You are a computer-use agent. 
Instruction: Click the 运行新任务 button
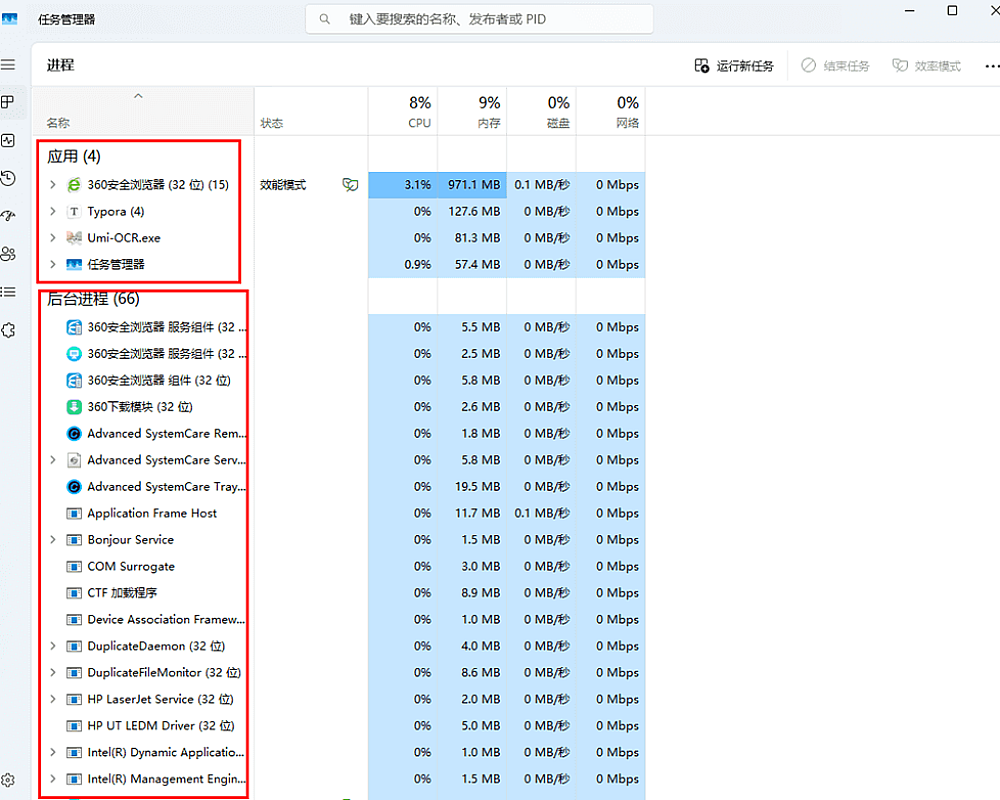coord(734,66)
